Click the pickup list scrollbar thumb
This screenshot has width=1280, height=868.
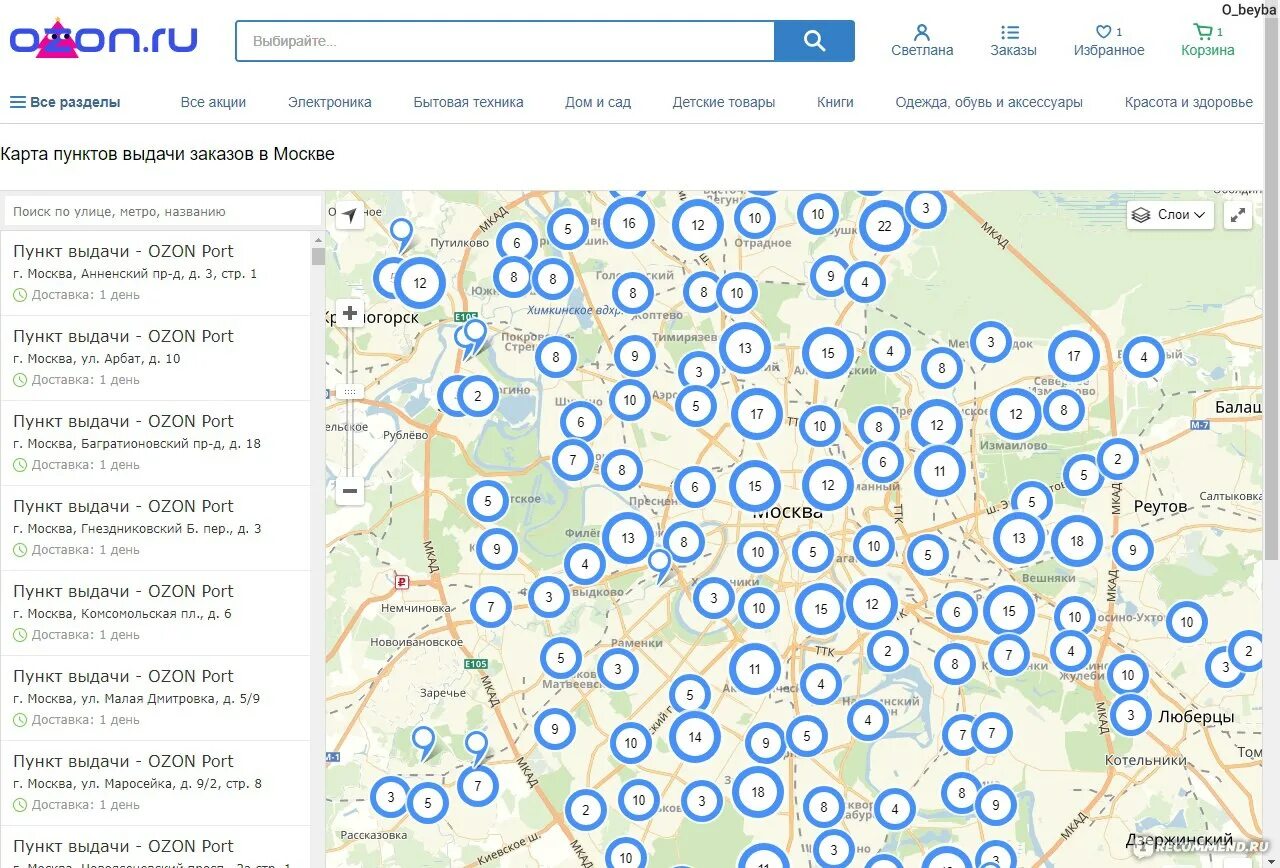pyautogui.click(x=318, y=256)
